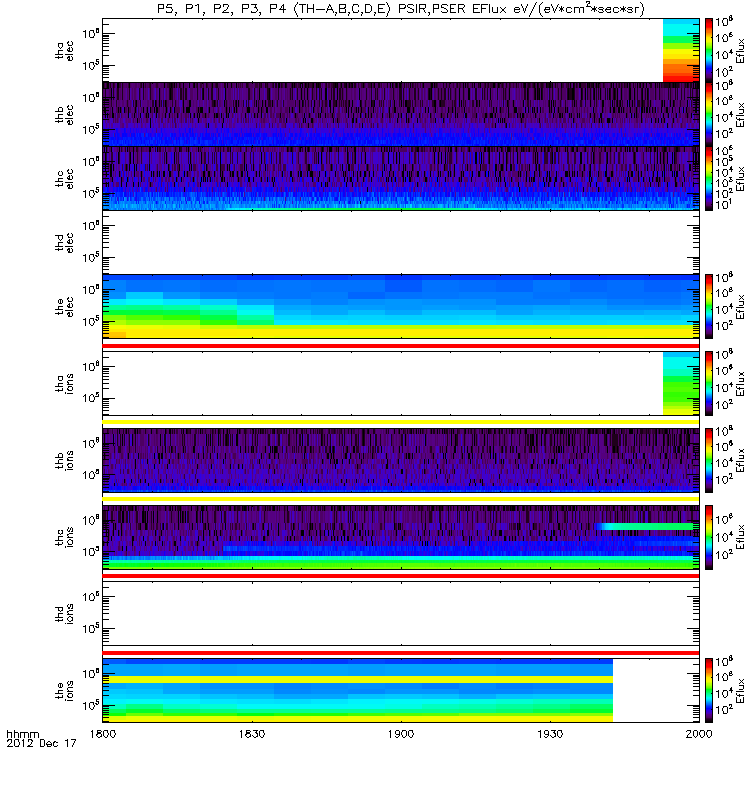This screenshot has width=750, height=800.
Task: Select the 'thd ions' axis label
Action: 64,614
